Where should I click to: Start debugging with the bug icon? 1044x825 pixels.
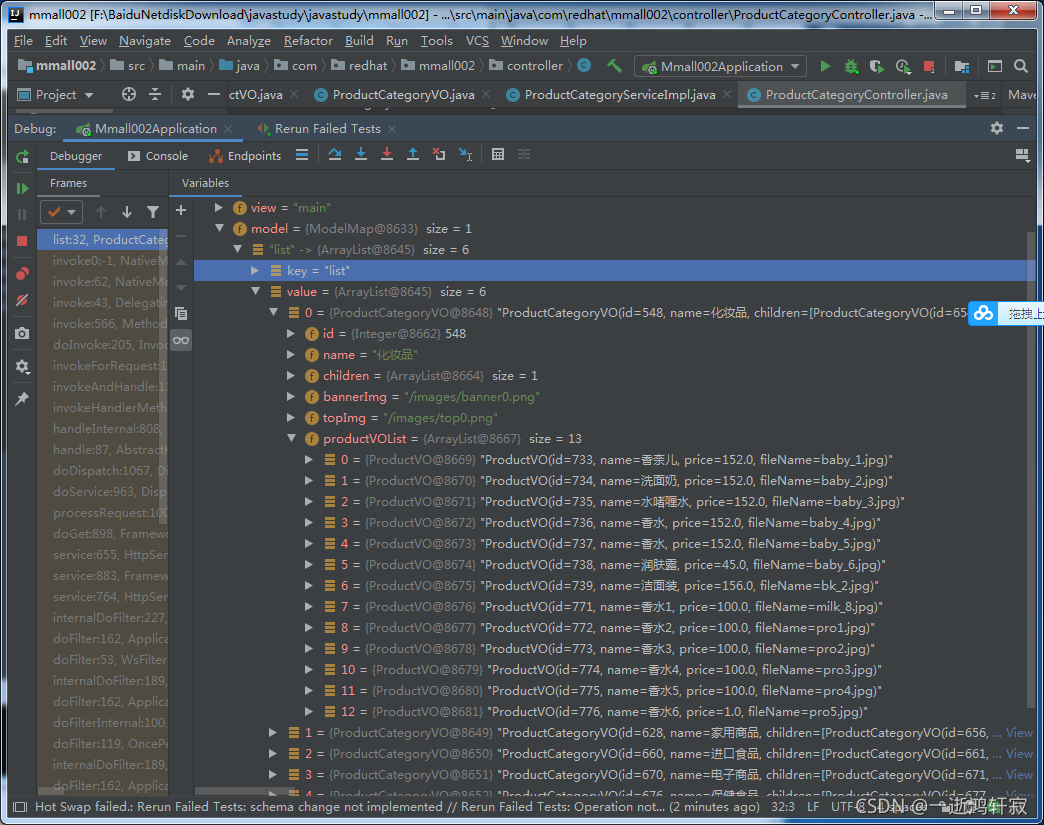coord(851,66)
